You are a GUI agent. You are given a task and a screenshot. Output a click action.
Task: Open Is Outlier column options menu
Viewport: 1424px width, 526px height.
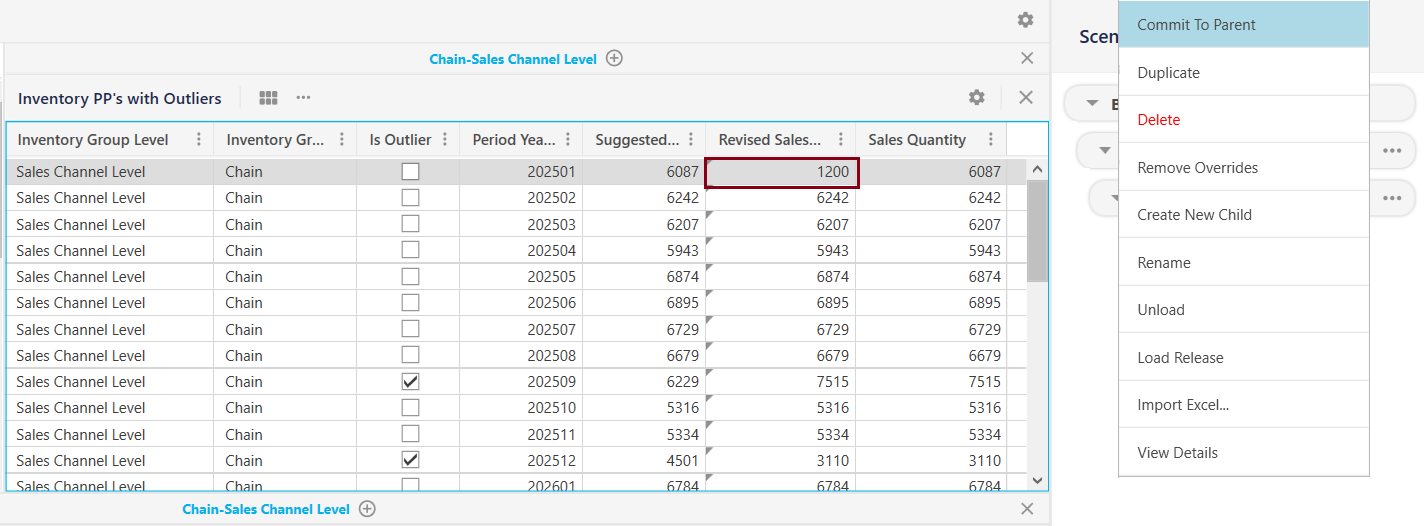click(445, 140)
